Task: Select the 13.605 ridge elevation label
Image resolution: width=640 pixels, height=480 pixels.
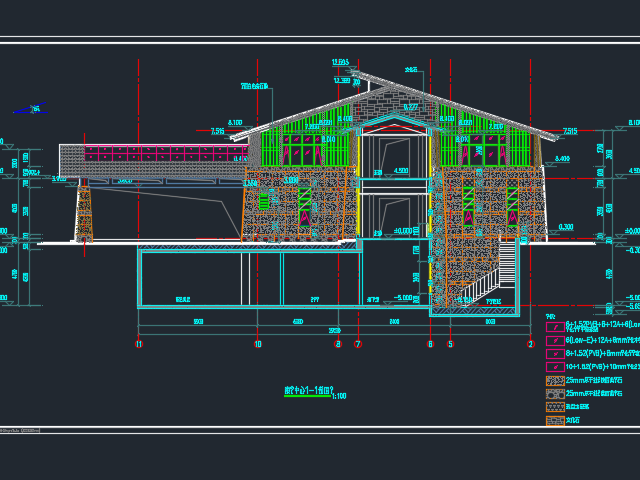Action: (340, 62)
